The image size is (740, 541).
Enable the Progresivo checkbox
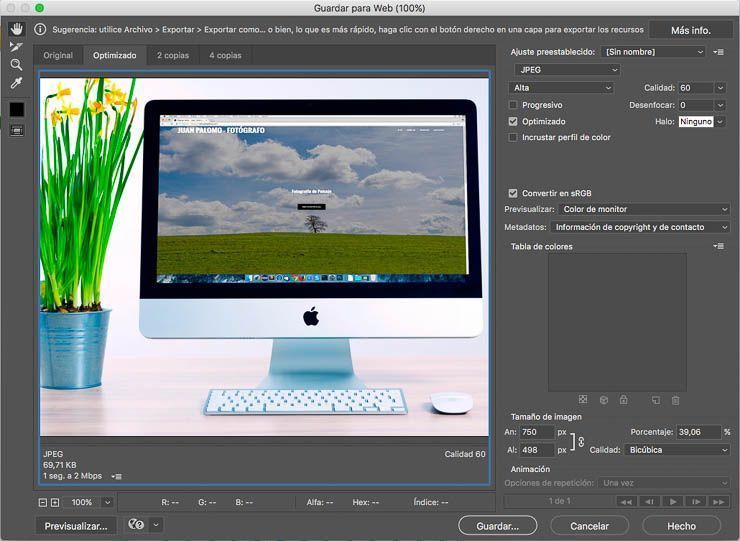pyautogui.click(x=513, y=105)
